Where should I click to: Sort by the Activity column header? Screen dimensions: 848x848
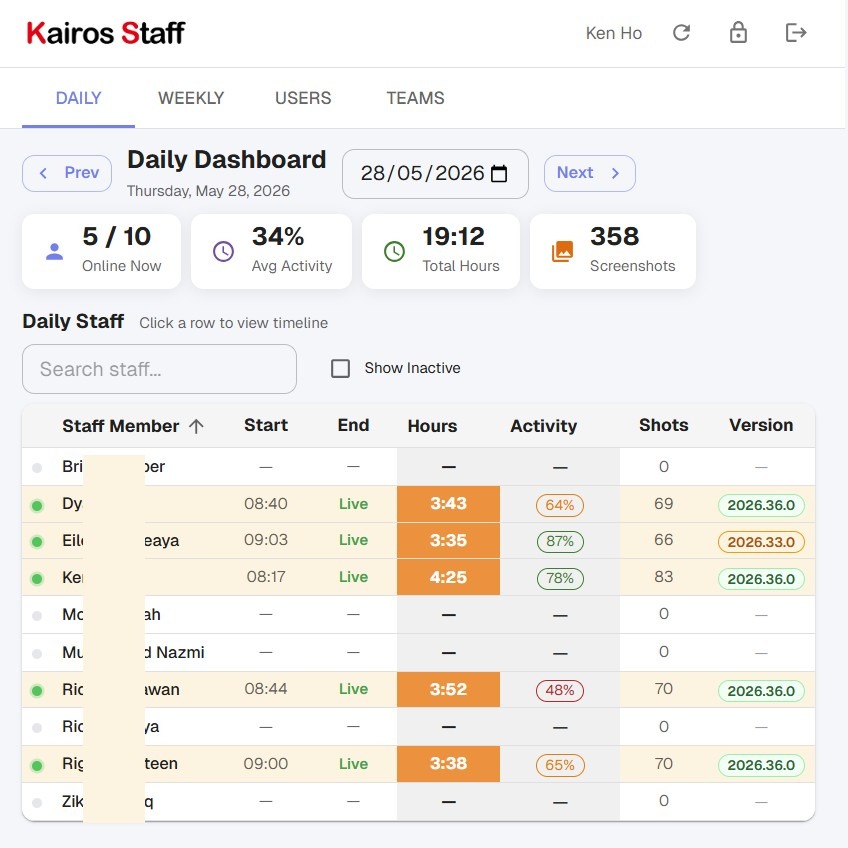coord(544,426)
